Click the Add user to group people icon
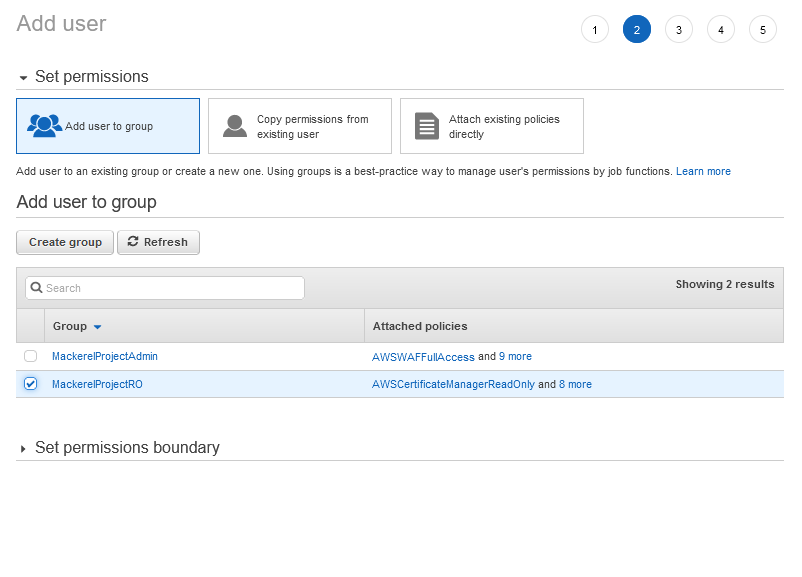Screen dimensions: 802x577 tap(45, 126)
